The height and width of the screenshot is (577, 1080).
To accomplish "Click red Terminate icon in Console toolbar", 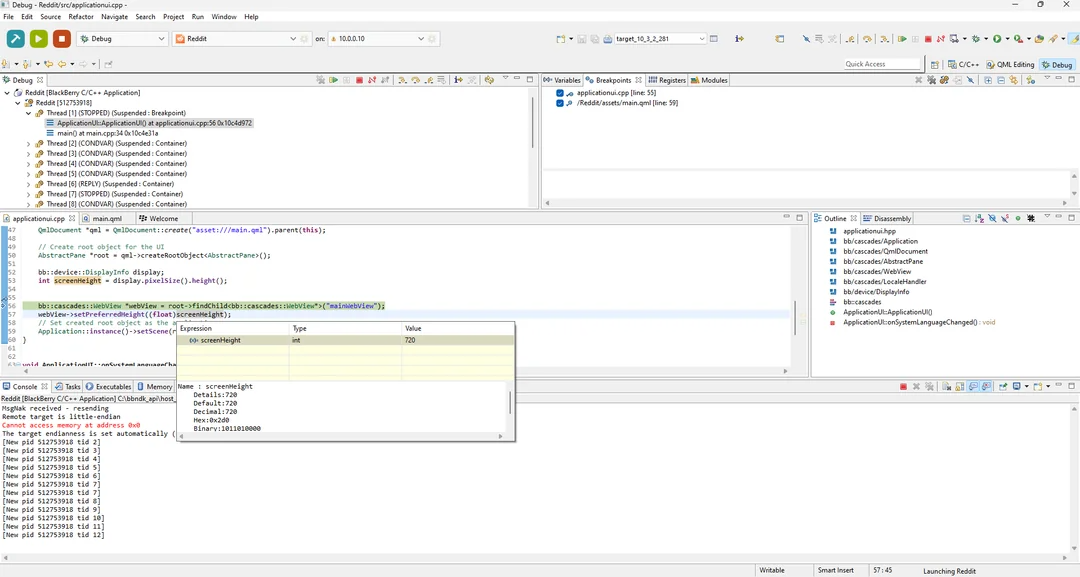I will (x=903, y=386).
